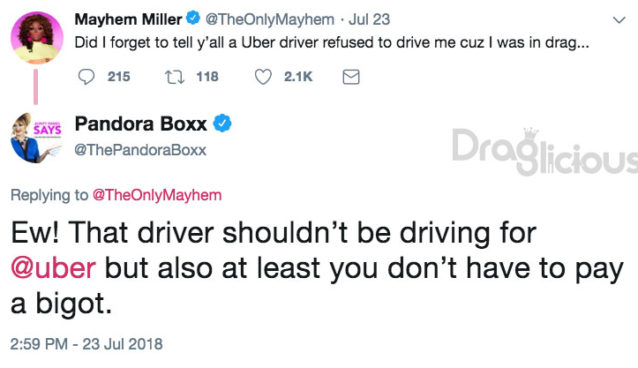The width and height of the screenshot is (638, 368).
Task: Open the @uber mention in the reply
Action: coord(53,268)
